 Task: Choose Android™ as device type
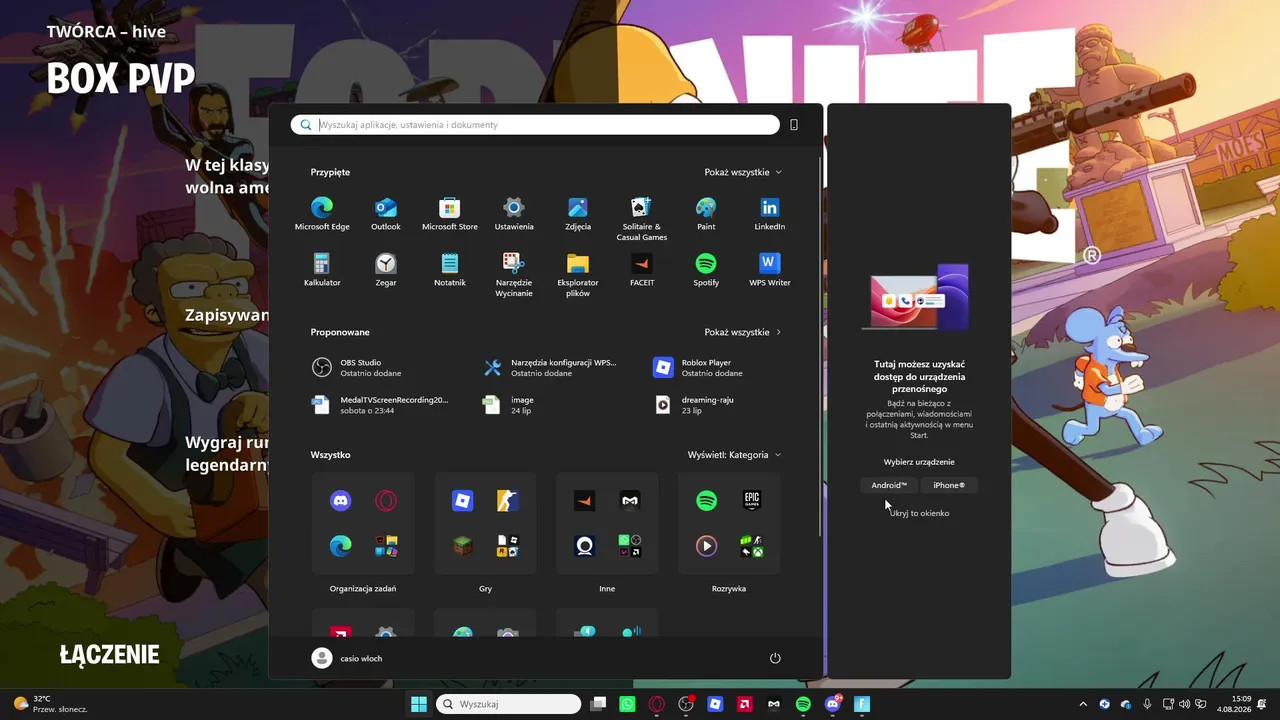[x=889, y=485]
